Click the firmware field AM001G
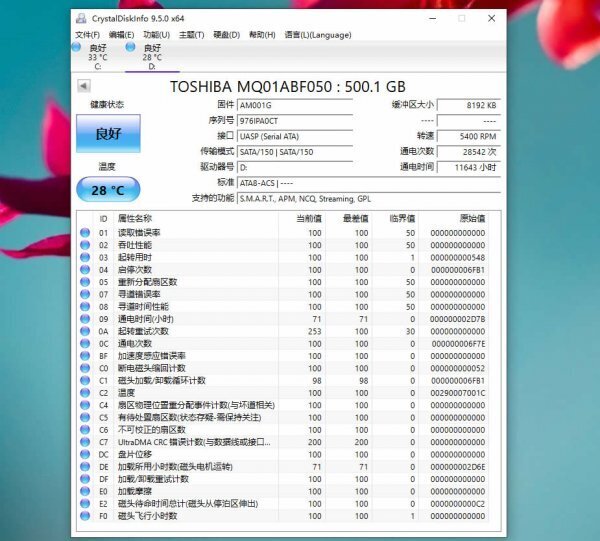 point(295,105)
